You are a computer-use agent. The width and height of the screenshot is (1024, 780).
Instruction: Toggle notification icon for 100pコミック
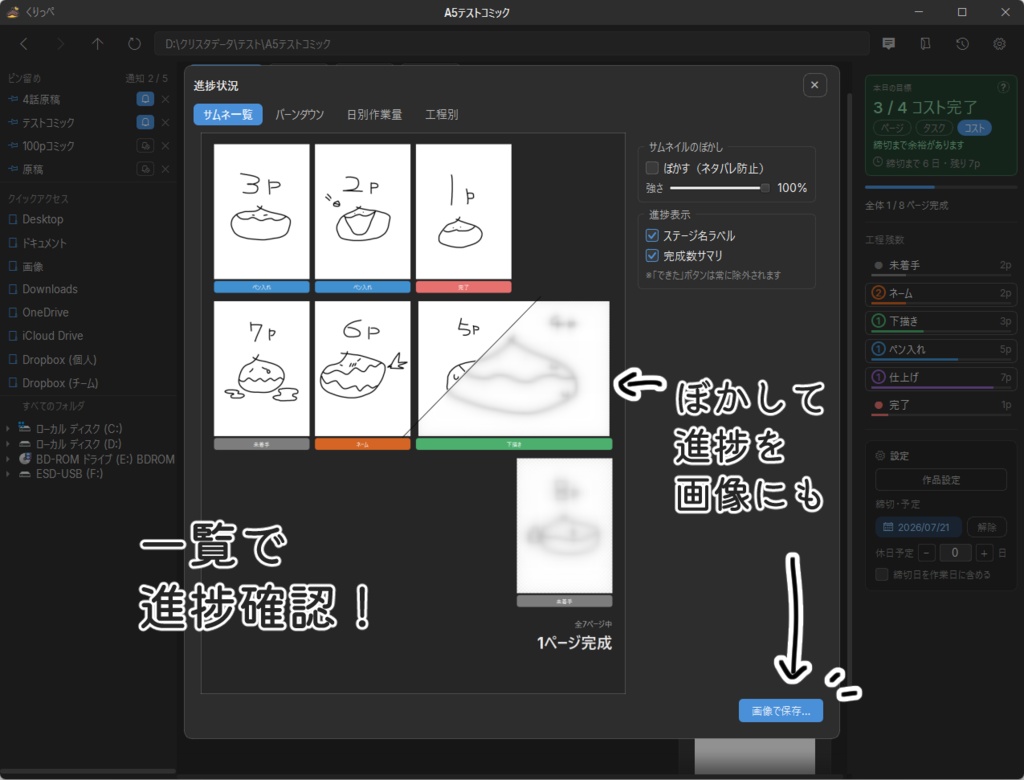click(145, 146)
